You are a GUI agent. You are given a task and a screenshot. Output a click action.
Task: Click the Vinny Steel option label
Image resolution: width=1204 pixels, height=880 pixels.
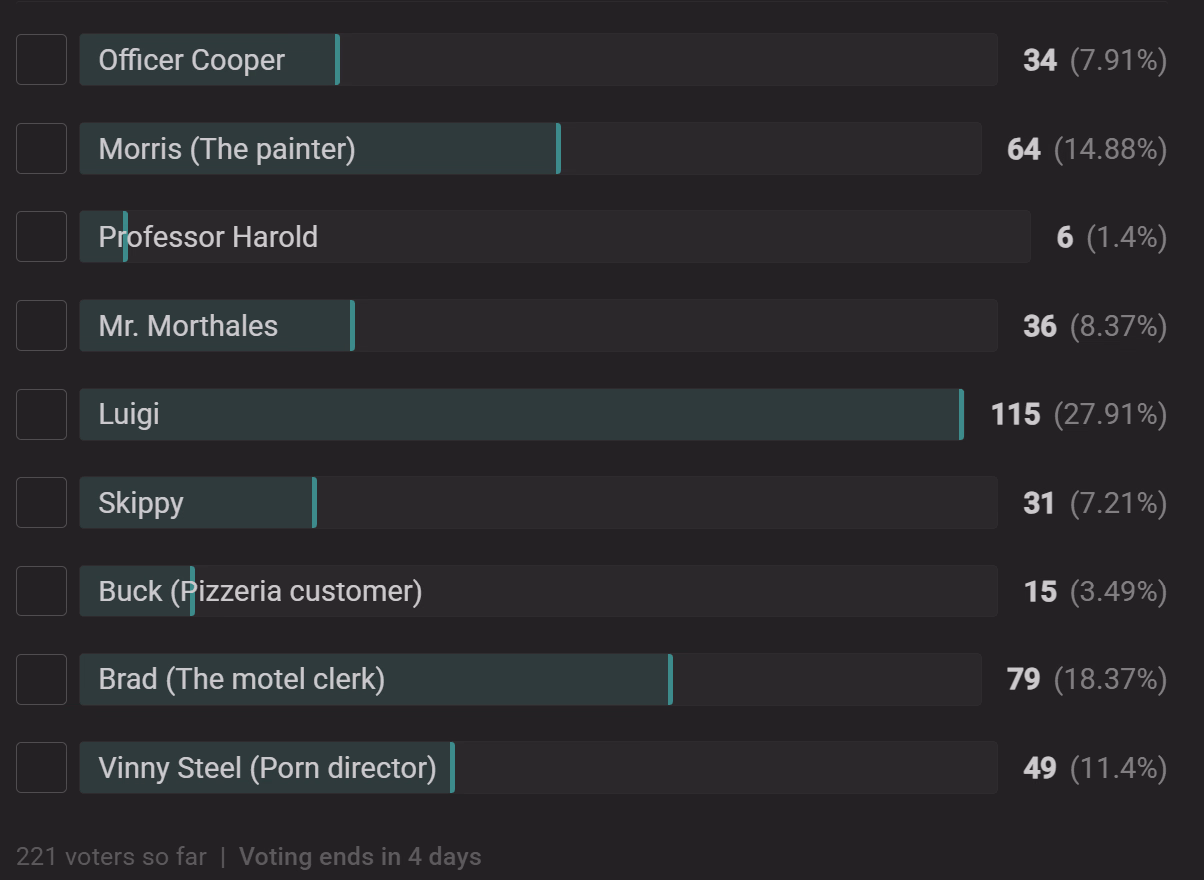click(267, 768)
